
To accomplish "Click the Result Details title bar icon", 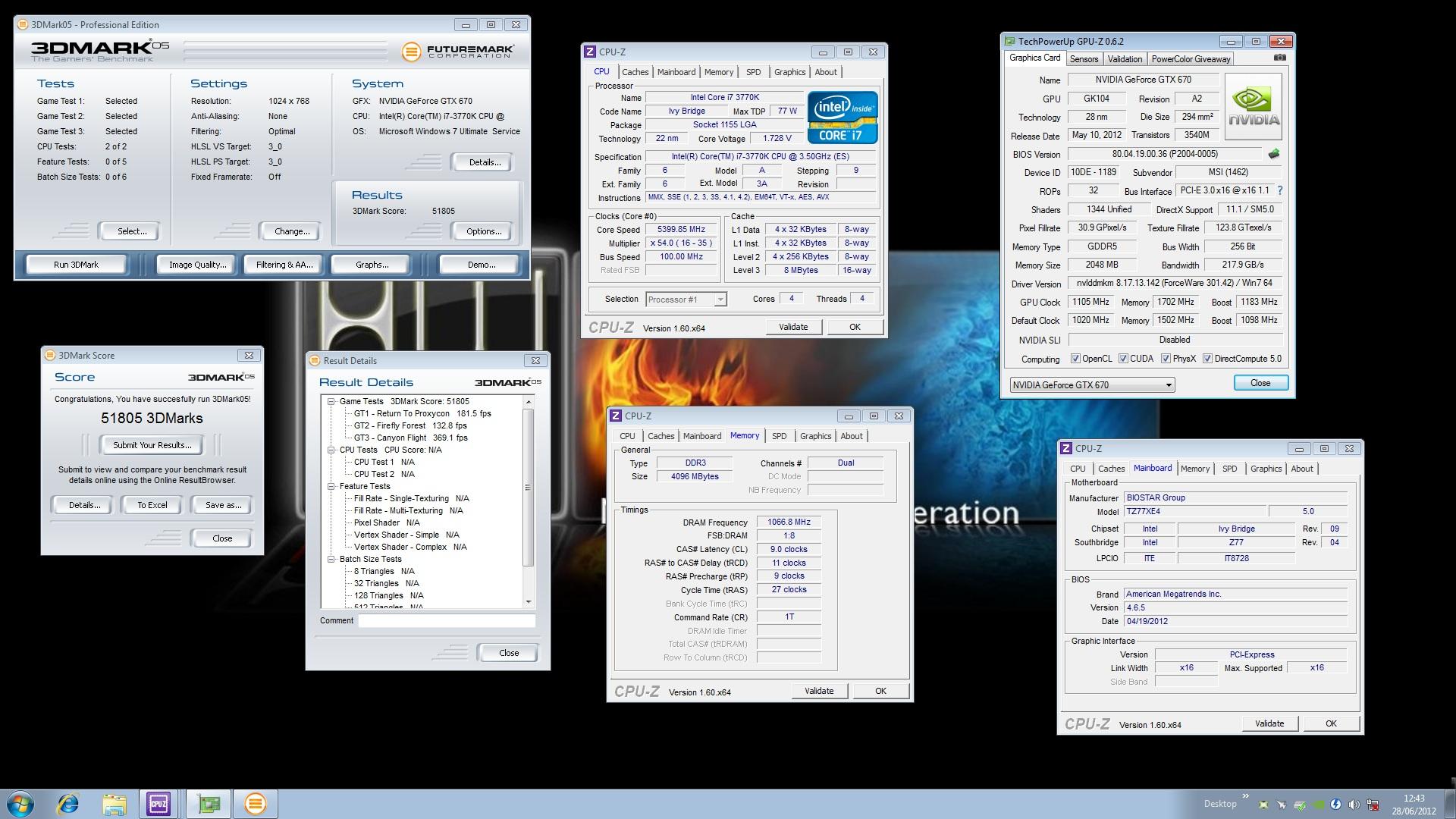I will (315, 361).
